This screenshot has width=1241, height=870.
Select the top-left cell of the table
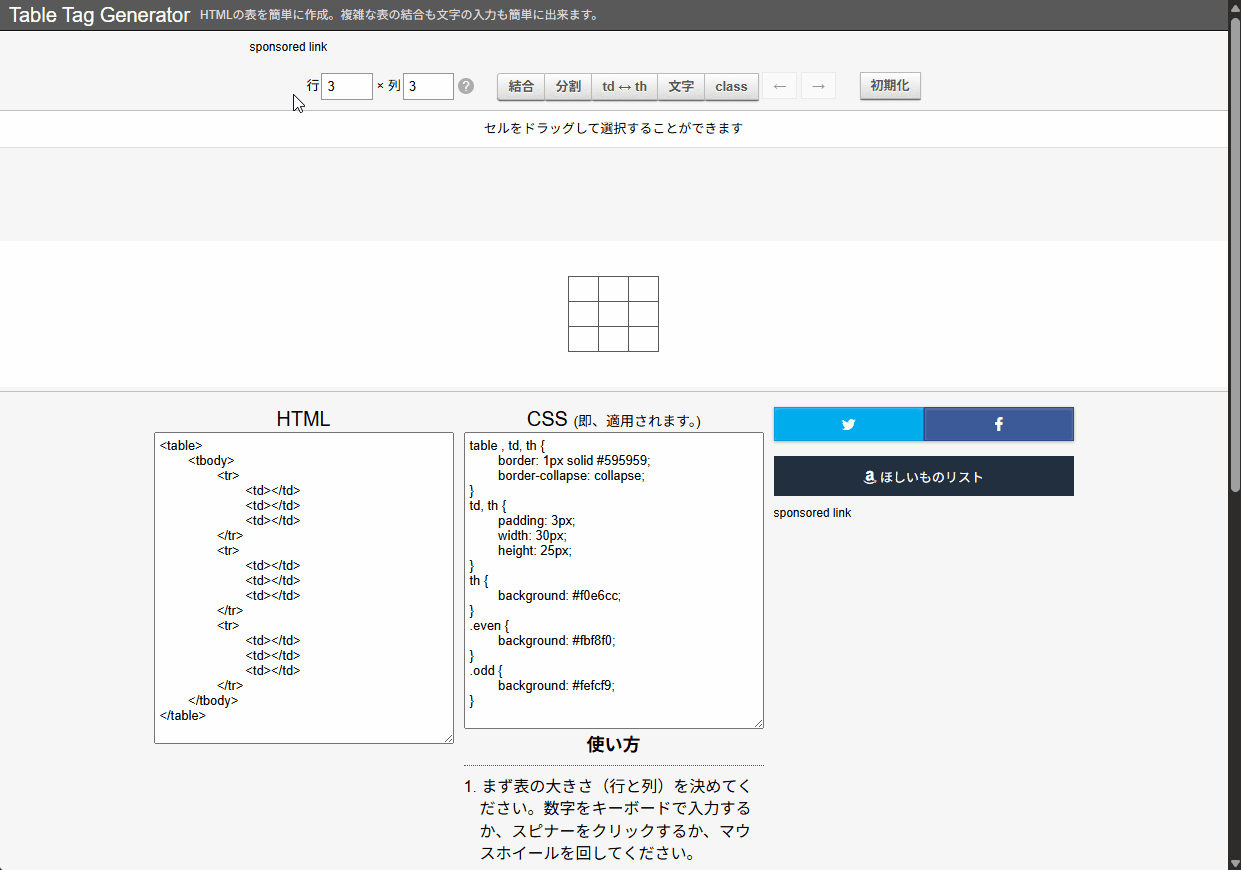click(x=583, y=289)
